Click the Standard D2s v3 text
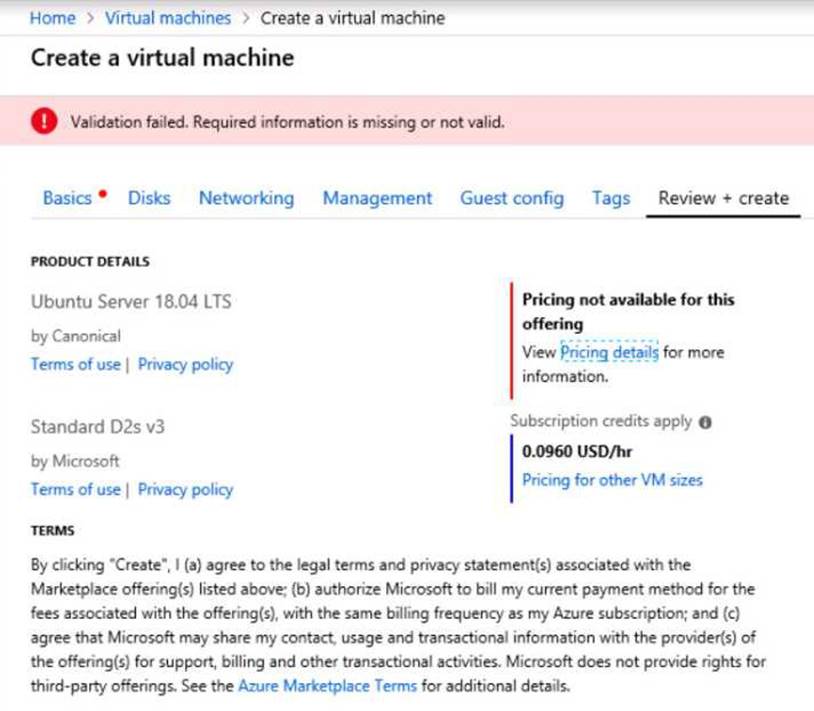The width and height of the screenshot is (814, 711). click(98, 427)
